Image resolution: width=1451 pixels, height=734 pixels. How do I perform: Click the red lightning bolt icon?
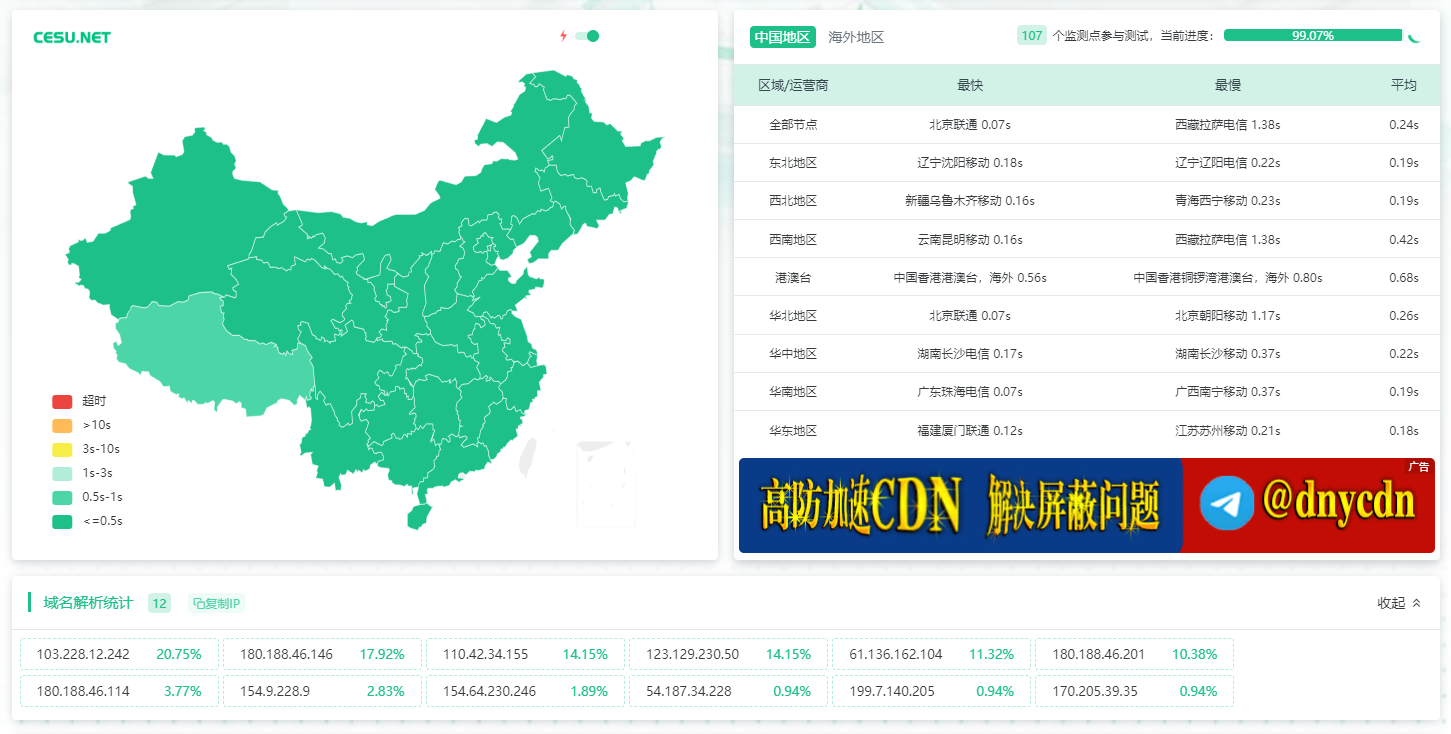(563, 36)
